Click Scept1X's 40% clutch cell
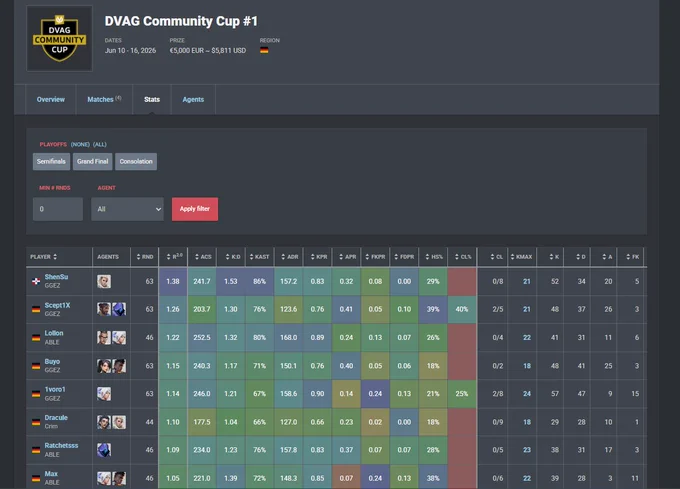Screen dimensions: 680x489 pos(462,309)
